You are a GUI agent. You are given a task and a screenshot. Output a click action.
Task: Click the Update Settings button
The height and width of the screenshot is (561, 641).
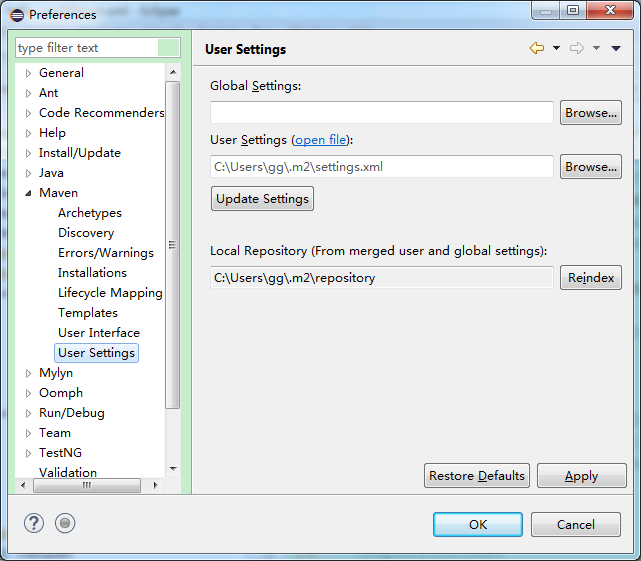[x=262, y=199]
